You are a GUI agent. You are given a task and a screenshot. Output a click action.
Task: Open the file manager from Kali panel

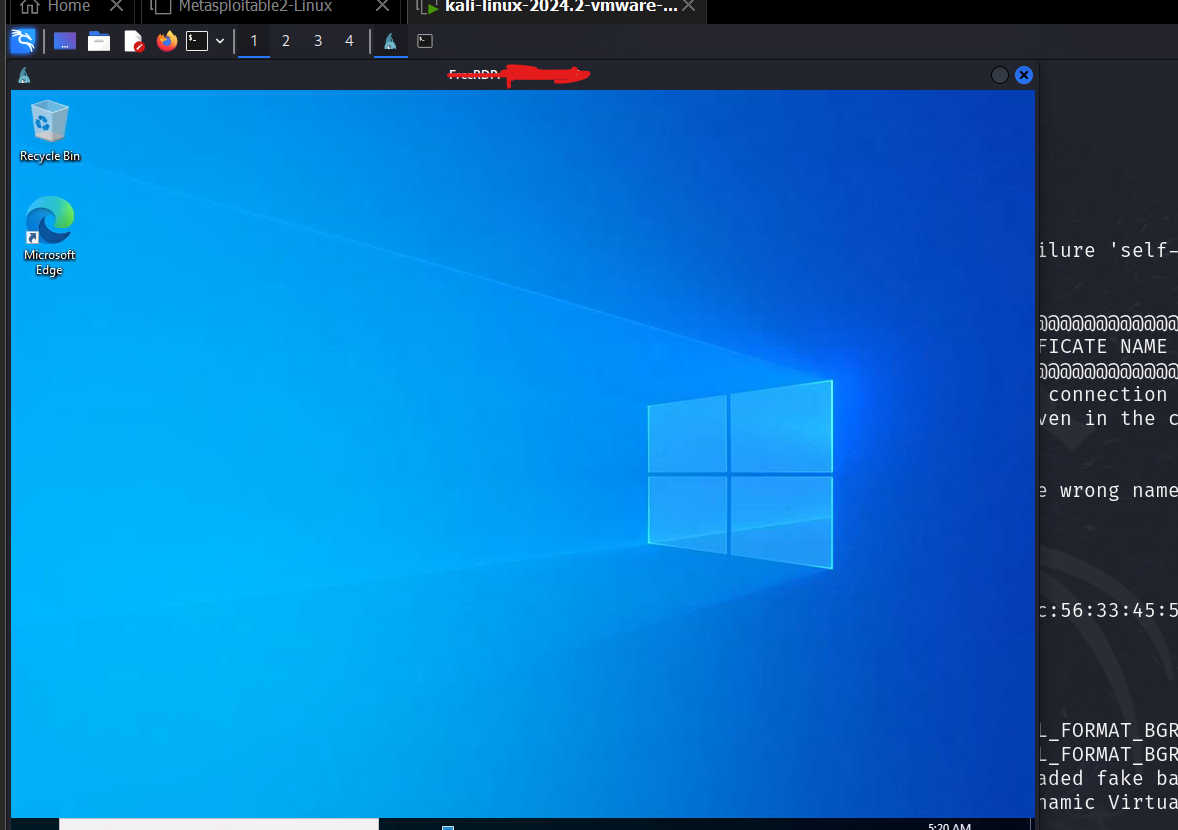click(x=98, y=41)
